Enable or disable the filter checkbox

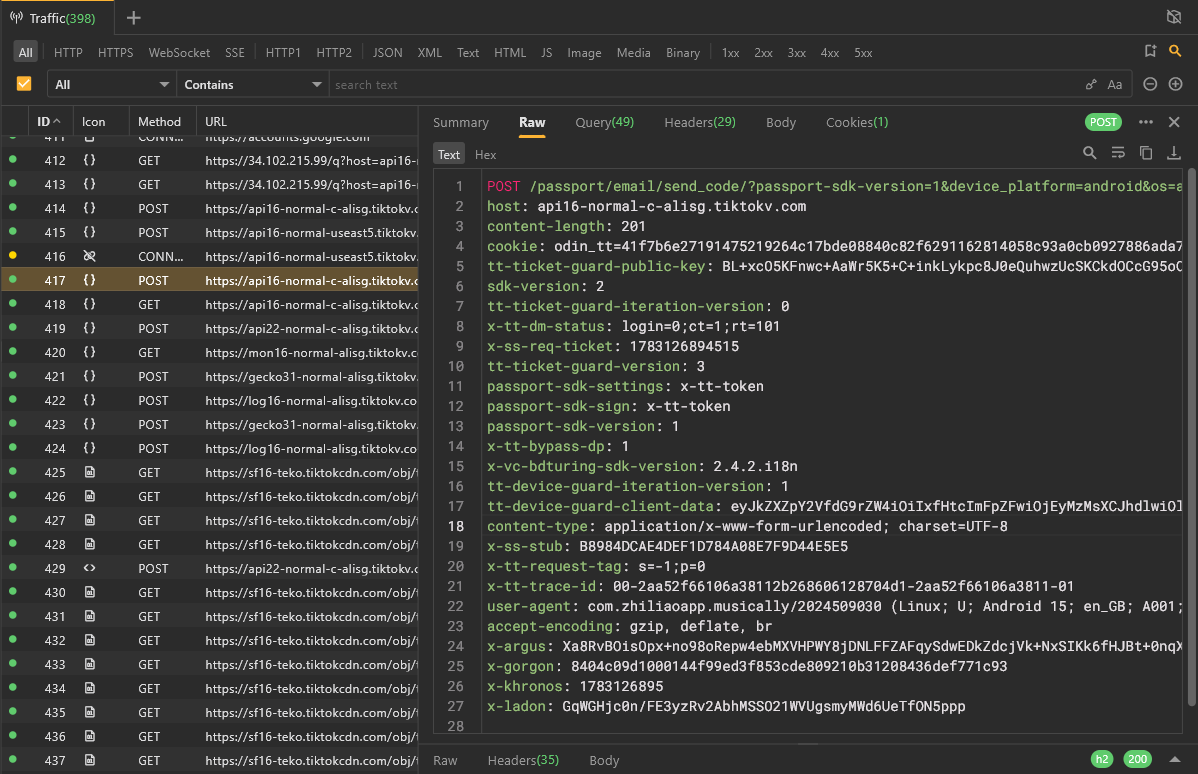point(24,84)
